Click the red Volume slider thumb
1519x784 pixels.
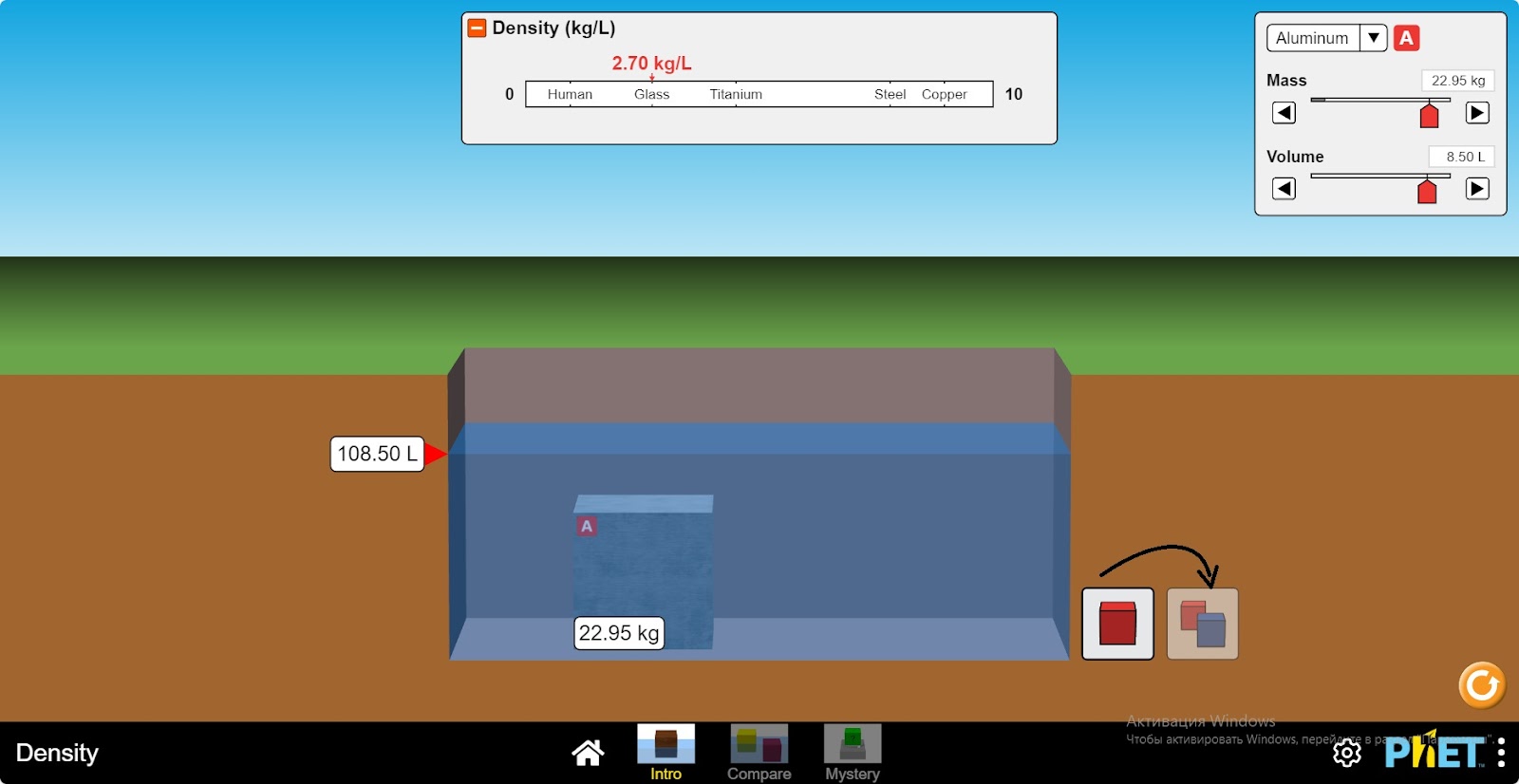click(x=1427, y=191)
